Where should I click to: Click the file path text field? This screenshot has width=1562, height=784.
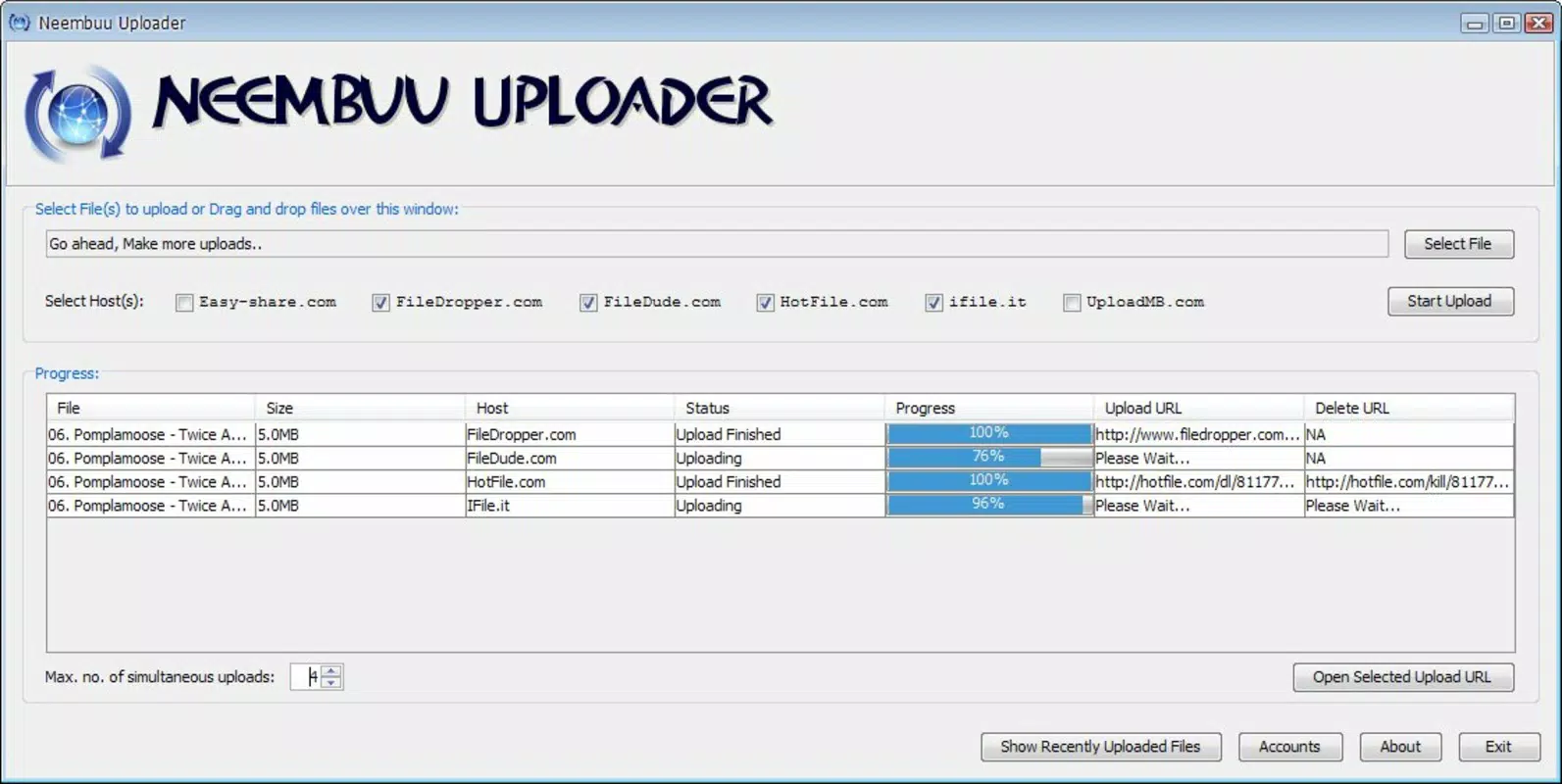tap(717, 244)
